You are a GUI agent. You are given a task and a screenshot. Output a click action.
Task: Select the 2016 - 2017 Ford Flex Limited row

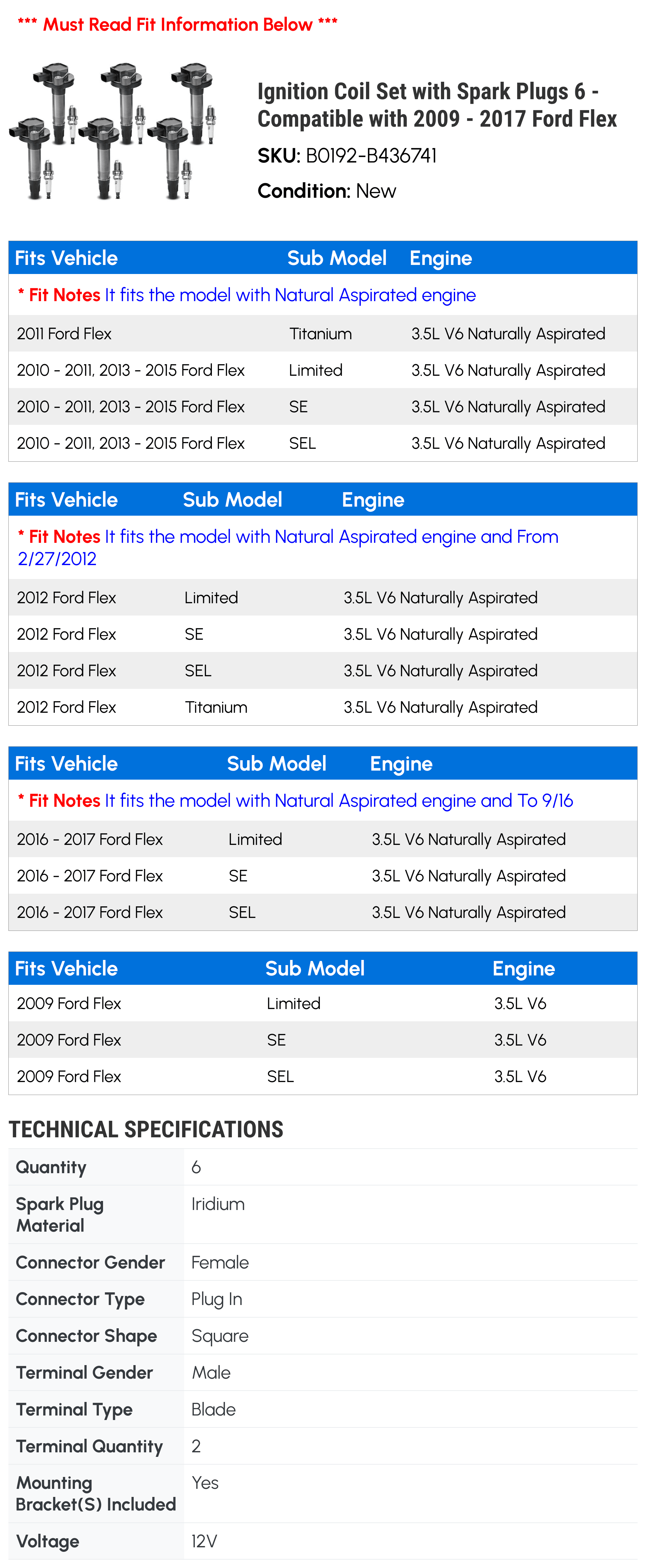pyautogui.click(x=322, y=839)
